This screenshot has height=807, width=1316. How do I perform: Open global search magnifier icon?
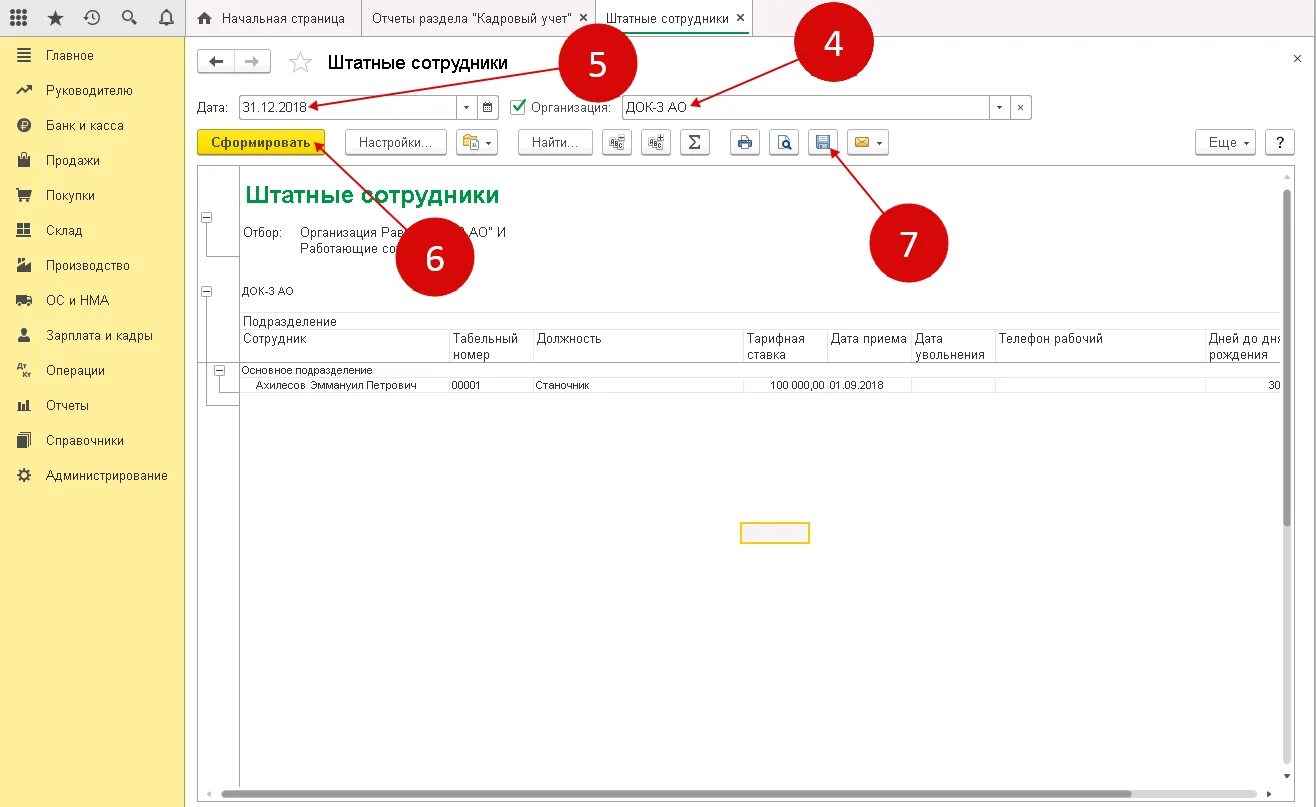point(128,18)
